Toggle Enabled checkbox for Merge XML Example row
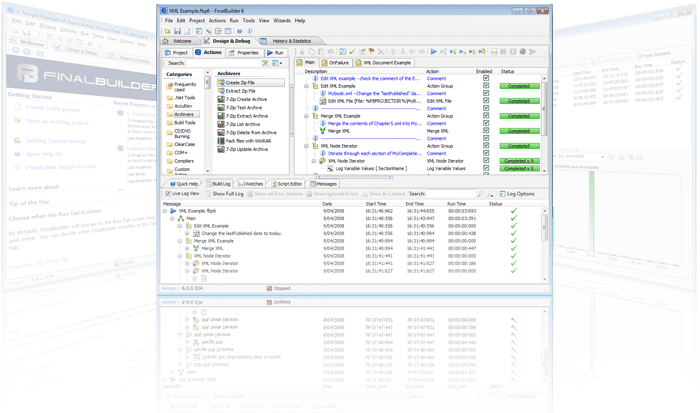This screenshot has height=413, width=700. pos(486,116)
